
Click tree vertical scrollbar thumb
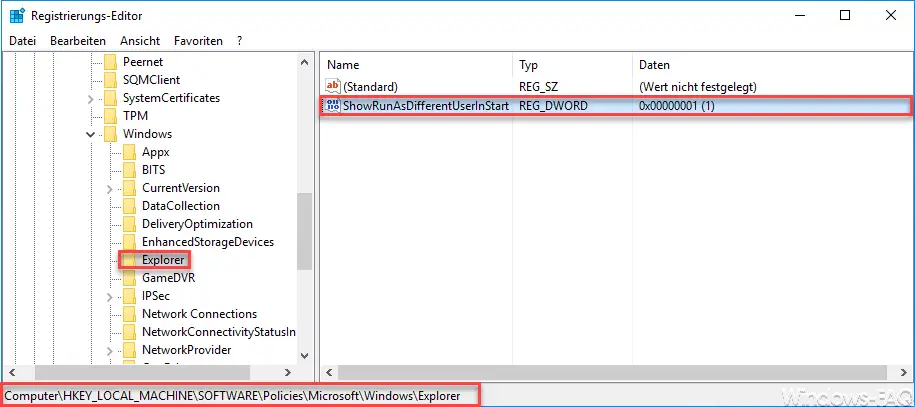click(304, 232)
